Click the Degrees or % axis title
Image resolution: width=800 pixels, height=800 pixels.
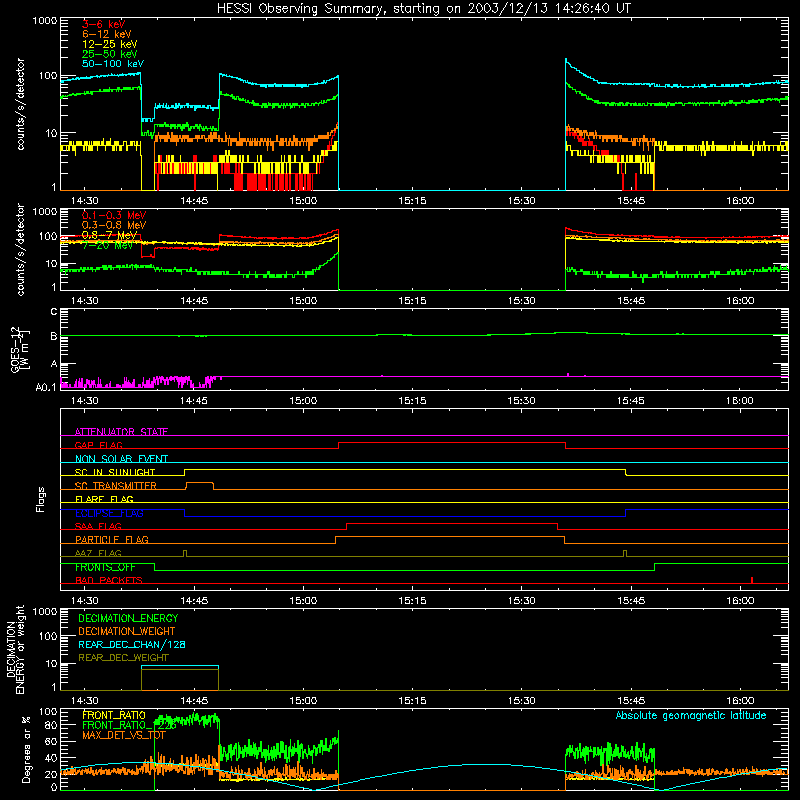[x=26, y=749]
